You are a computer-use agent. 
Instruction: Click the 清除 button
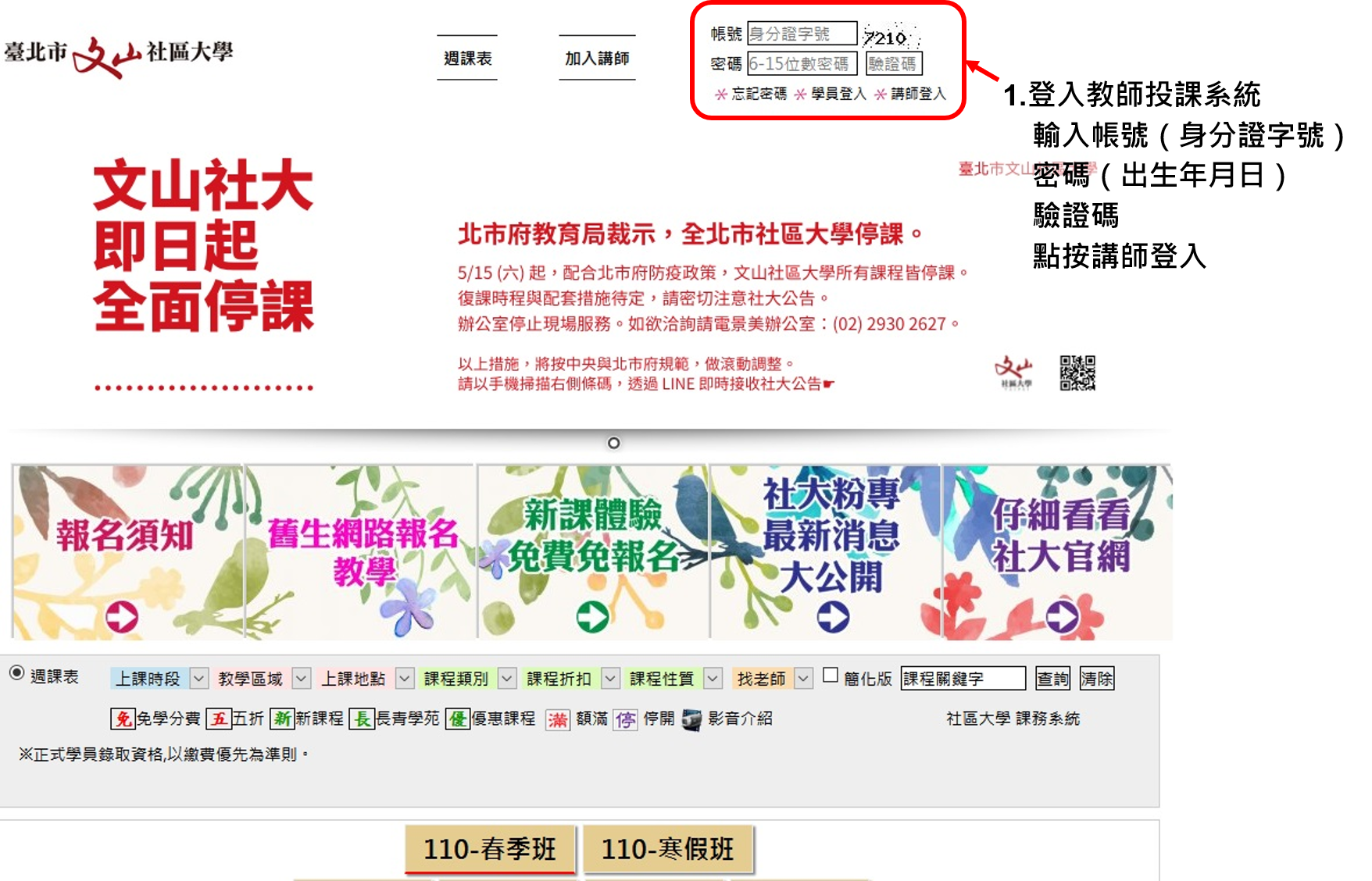tap(1096, 679)
